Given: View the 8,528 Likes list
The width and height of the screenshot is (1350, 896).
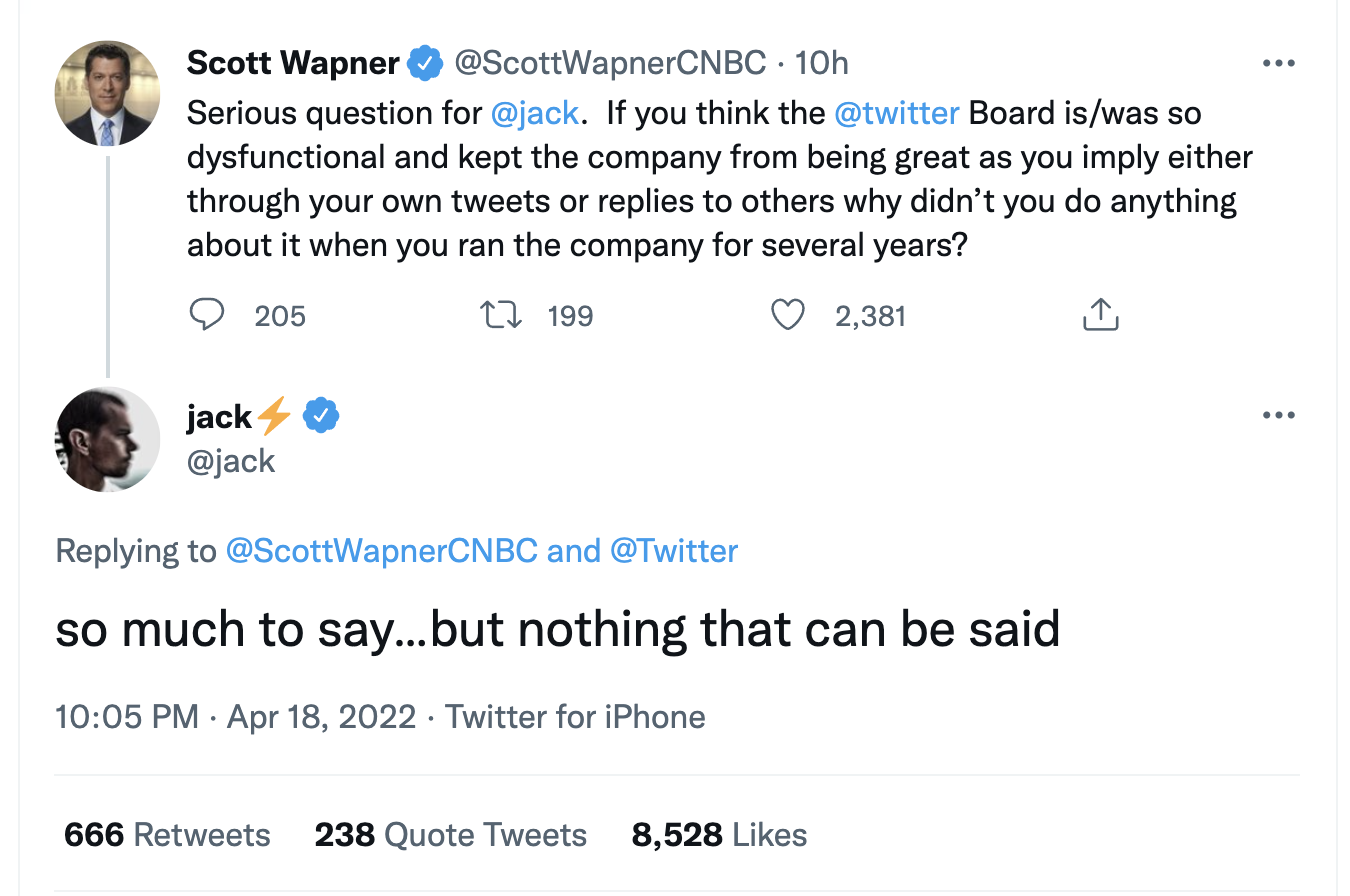Looking at the screenshot, I should [x=719, y=835].
